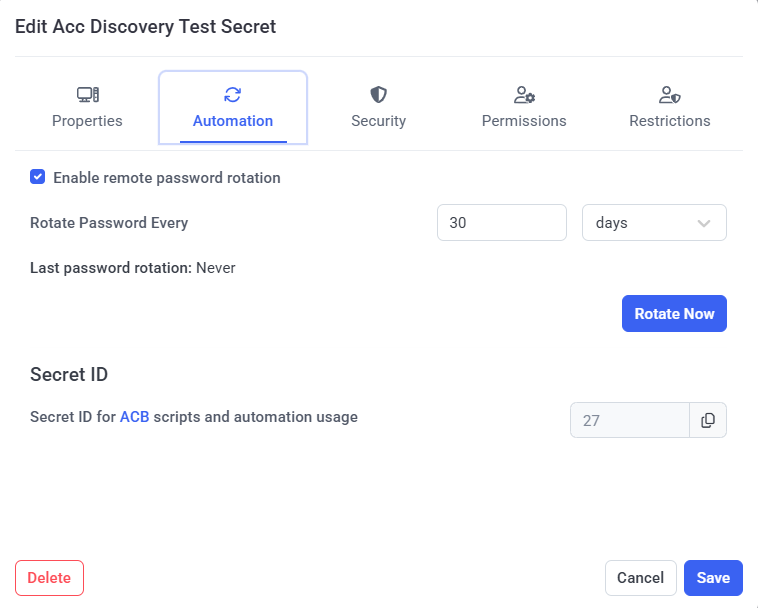Switch to the Properties tab label

(x=87, y=121)
